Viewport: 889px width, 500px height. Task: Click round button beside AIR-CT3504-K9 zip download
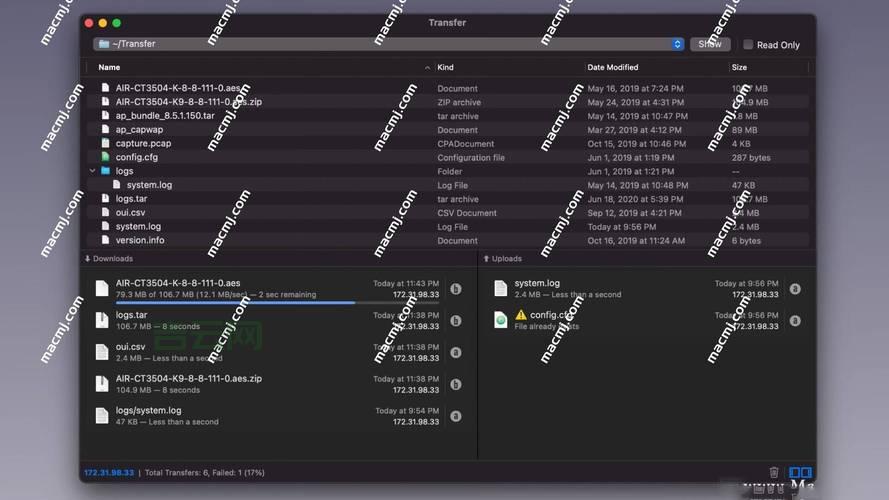(456, 384)
